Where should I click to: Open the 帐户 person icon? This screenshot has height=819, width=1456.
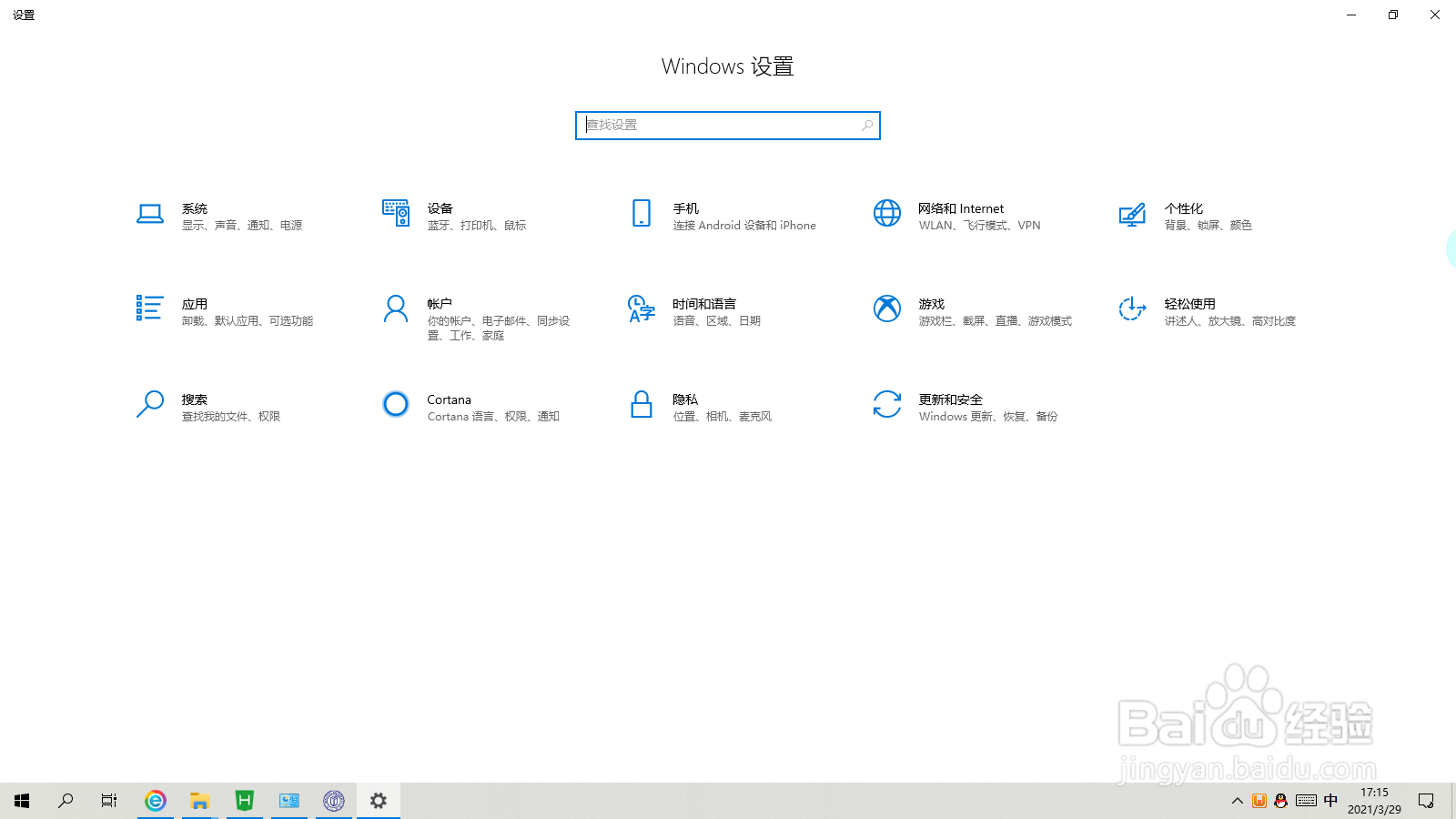tap(396, 308)
